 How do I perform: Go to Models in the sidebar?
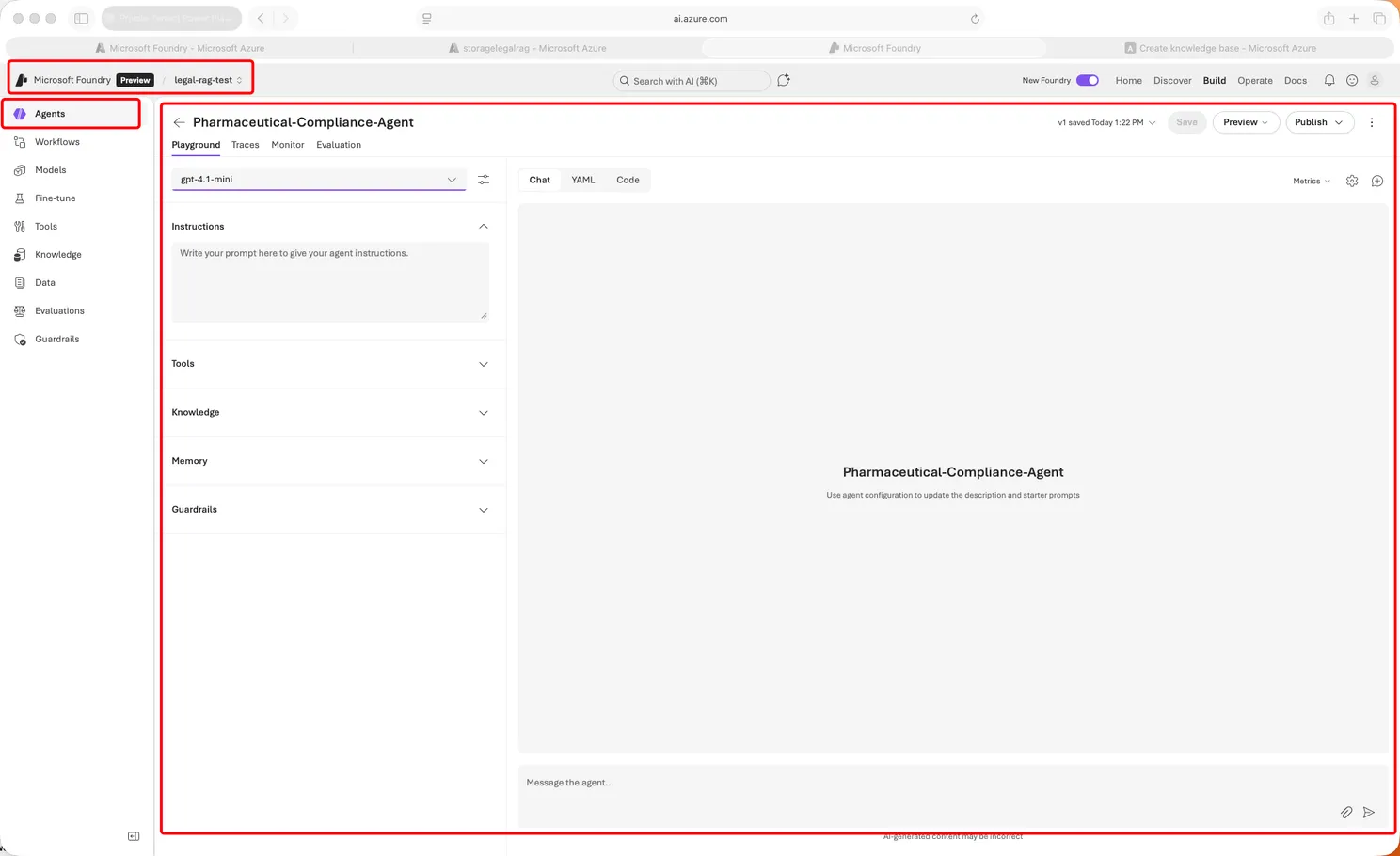(x=50, y=170)
